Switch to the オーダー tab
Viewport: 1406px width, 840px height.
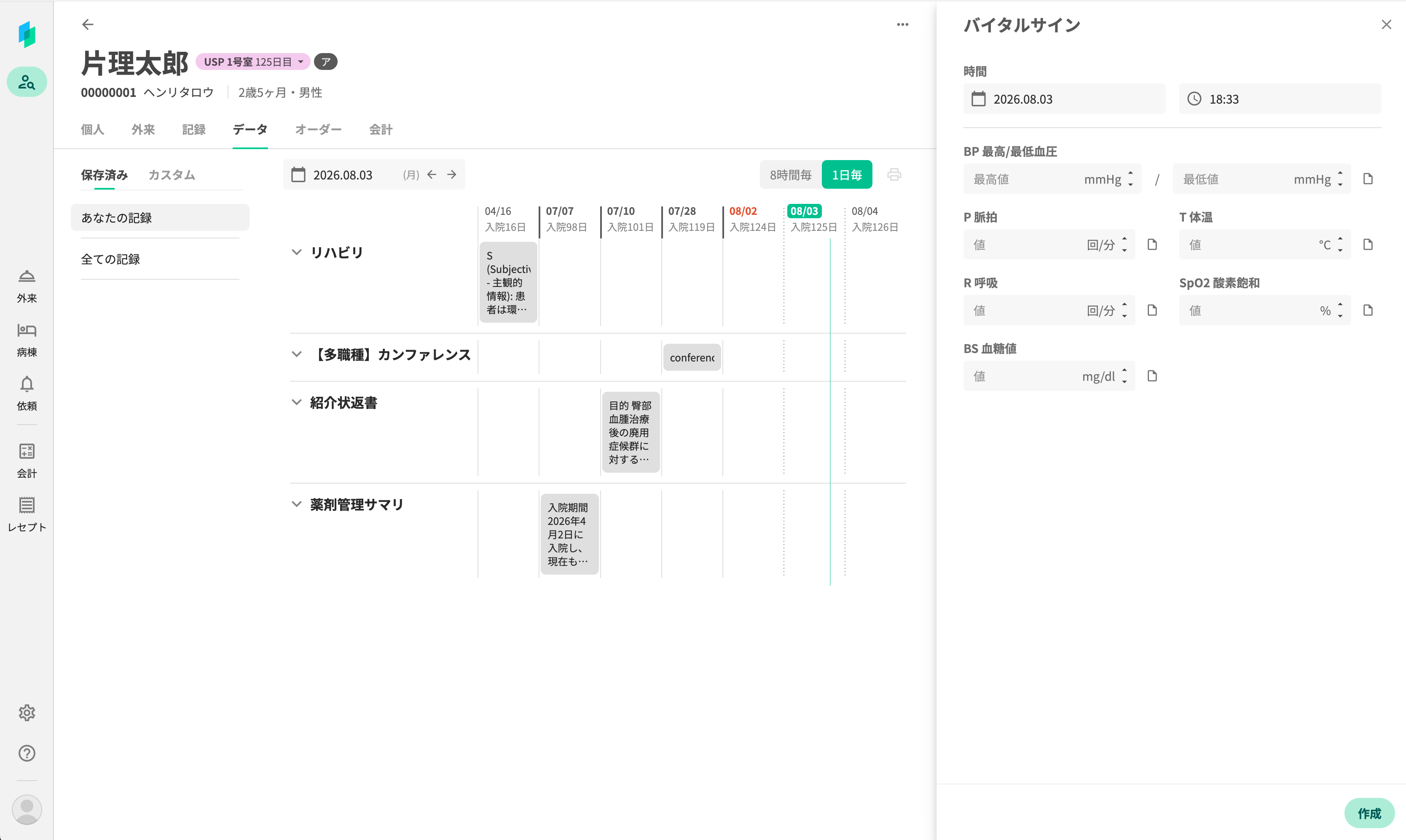pos(318,130)
